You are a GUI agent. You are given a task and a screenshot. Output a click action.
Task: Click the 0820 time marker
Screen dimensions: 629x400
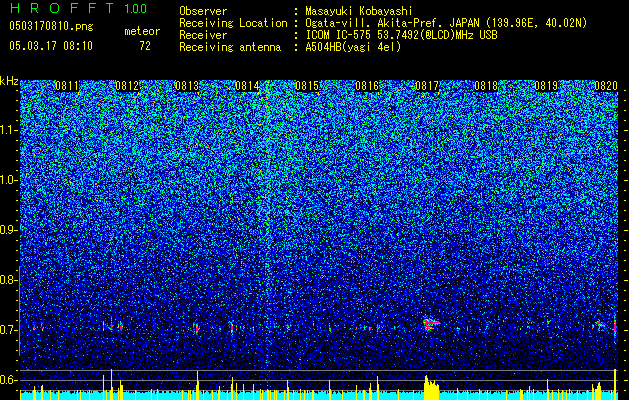tap(606, 86)
